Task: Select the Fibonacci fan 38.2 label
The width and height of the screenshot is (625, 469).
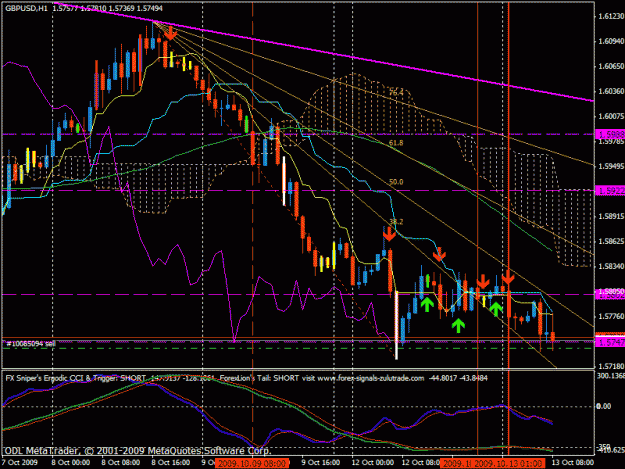Action: [x=396, y=222]
